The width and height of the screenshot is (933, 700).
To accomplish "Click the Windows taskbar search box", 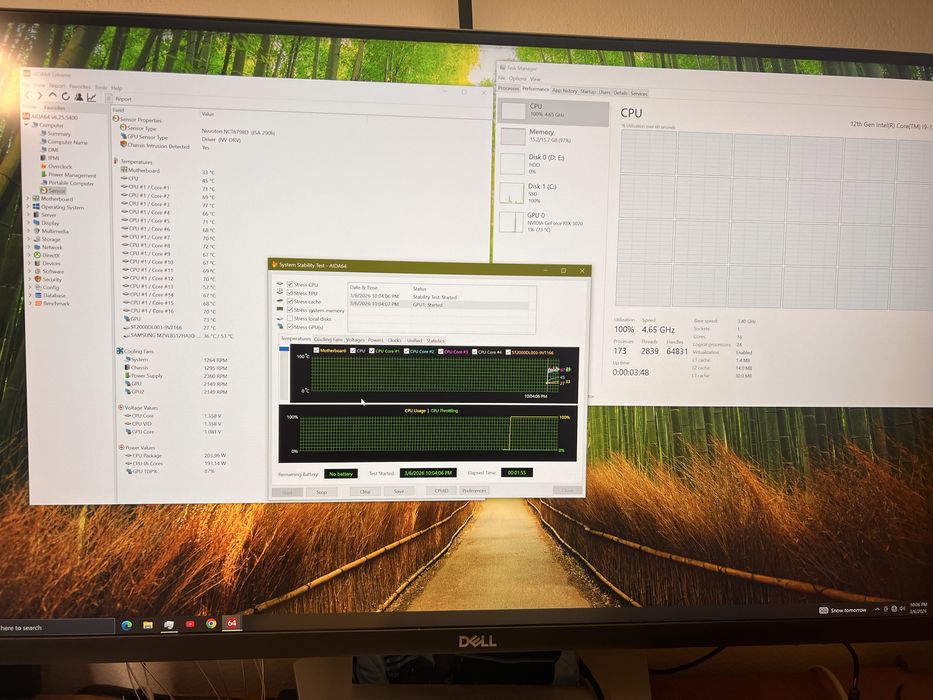I will tap(57, 627).
